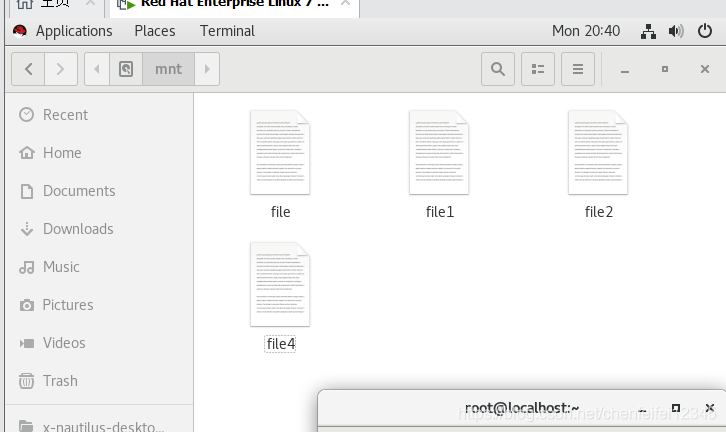
Task: Select the file2 document thumbnail
Action: tap(598, 152)
